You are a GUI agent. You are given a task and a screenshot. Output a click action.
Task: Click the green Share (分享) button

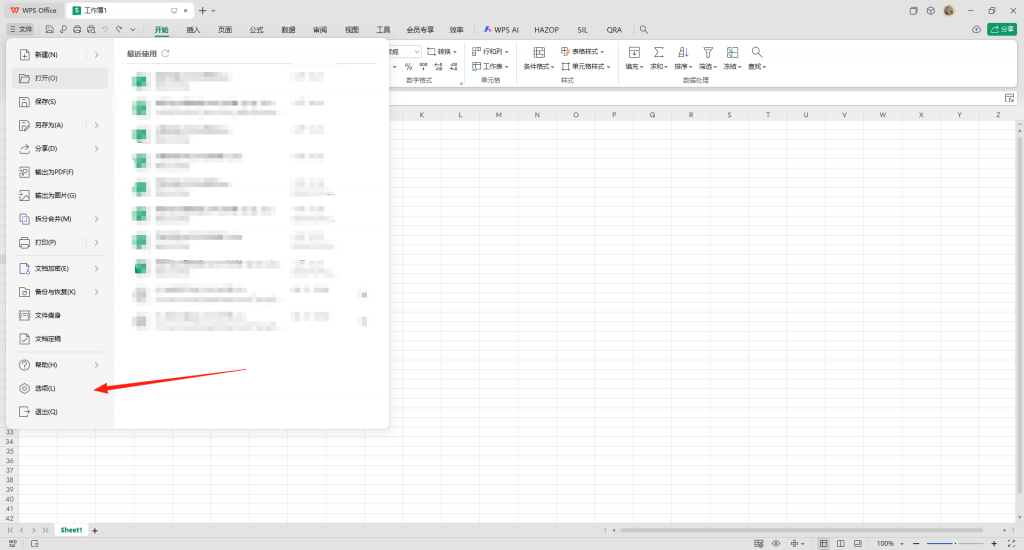pos(1000,30)
